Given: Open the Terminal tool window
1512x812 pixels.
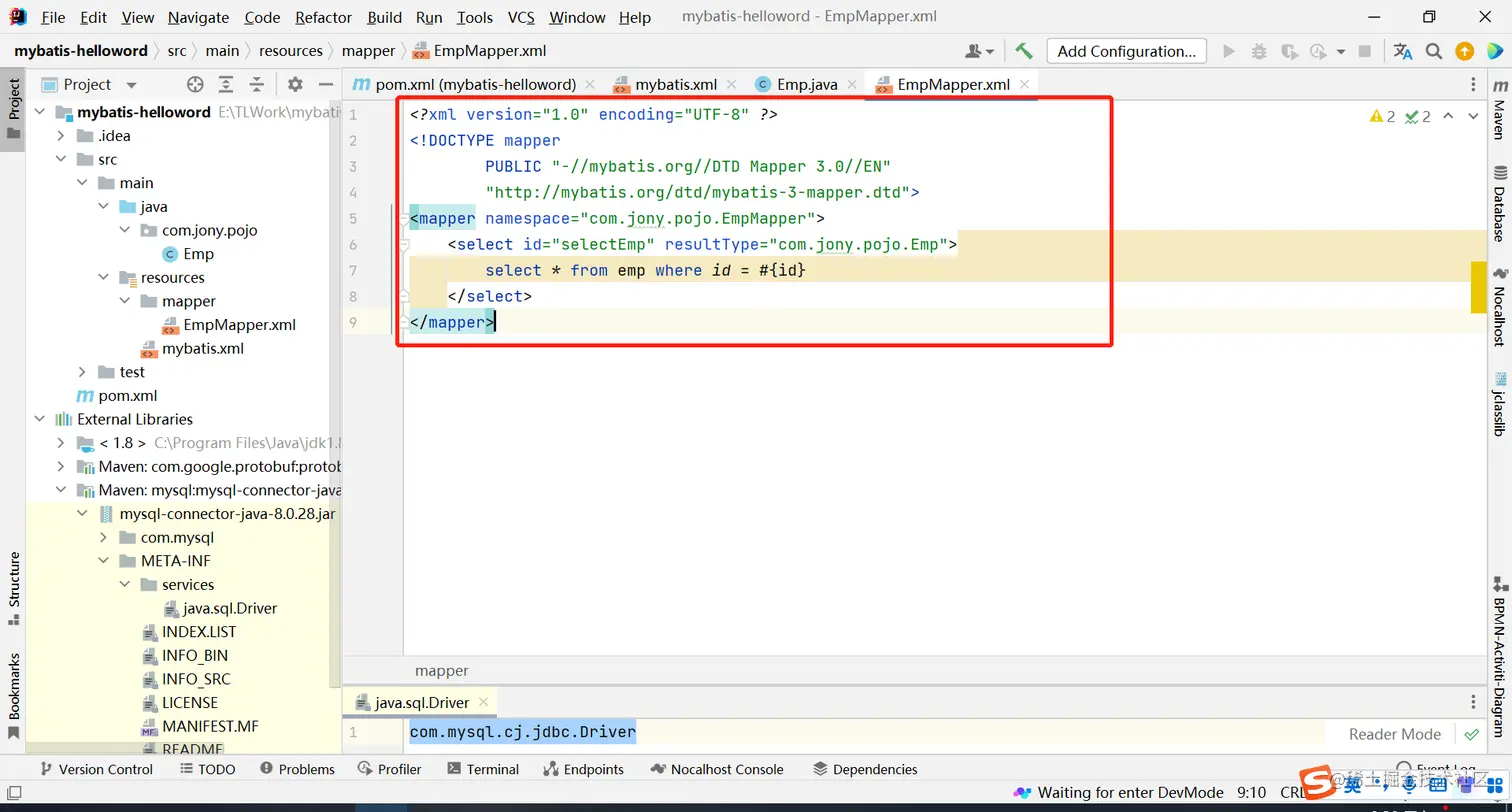Looking at the screenshot, I should click(483, 769).
